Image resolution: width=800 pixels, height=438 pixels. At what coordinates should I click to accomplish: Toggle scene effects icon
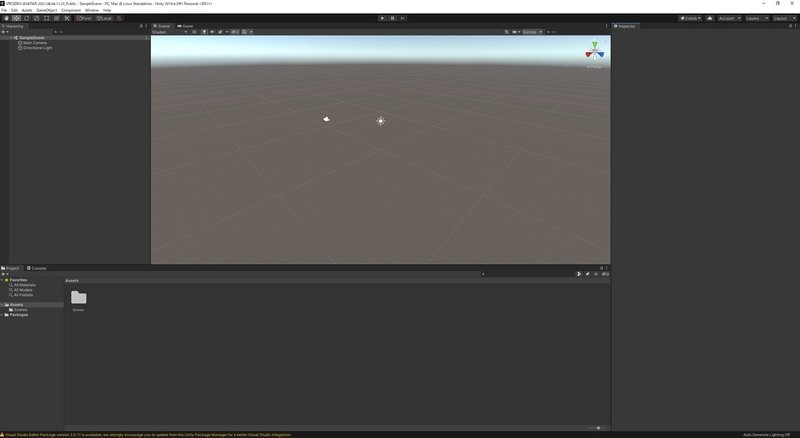tap(220, 32)
